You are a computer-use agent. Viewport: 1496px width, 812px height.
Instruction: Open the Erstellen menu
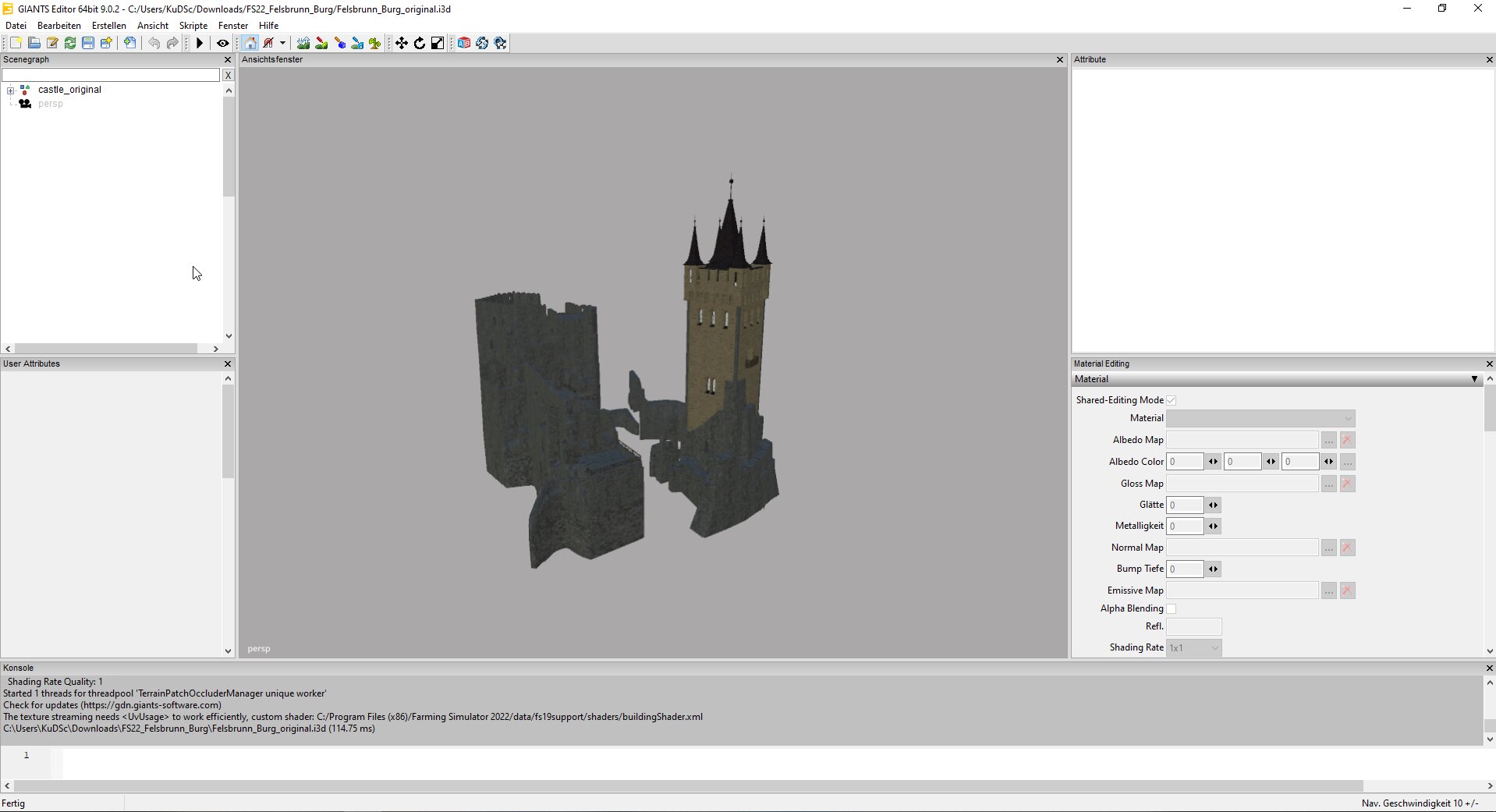pyautogui.click(x=108, y=26)
